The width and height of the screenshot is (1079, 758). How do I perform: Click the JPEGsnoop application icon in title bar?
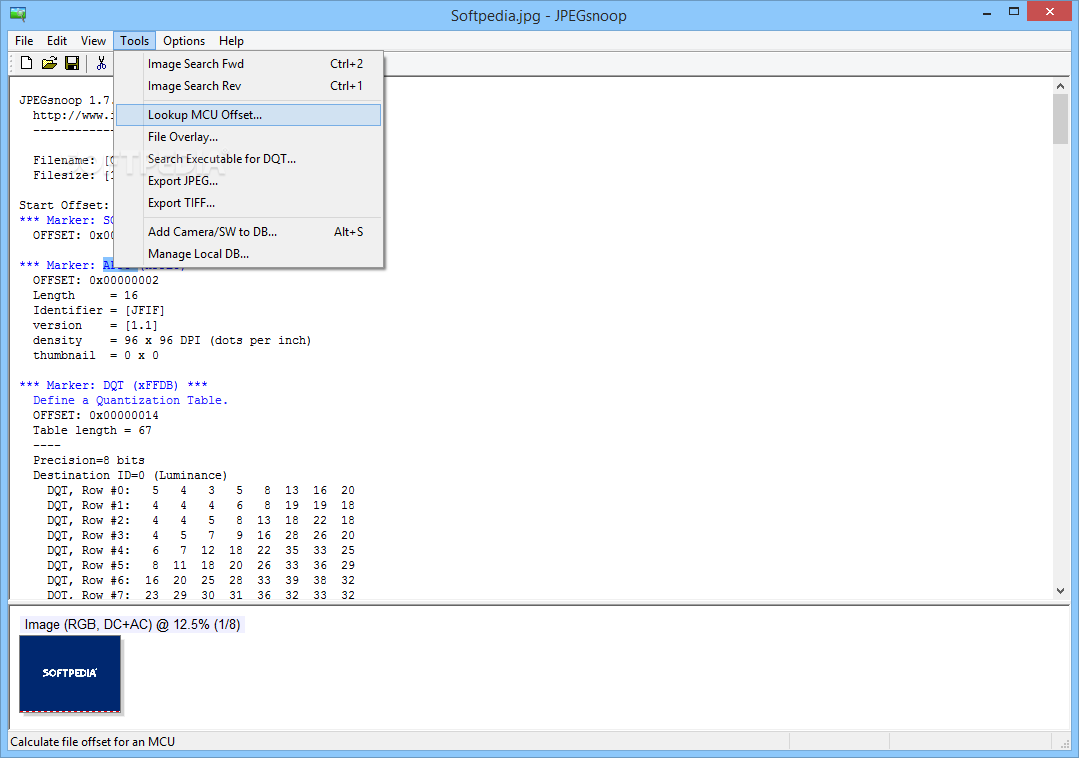click(x=18, y=14)
